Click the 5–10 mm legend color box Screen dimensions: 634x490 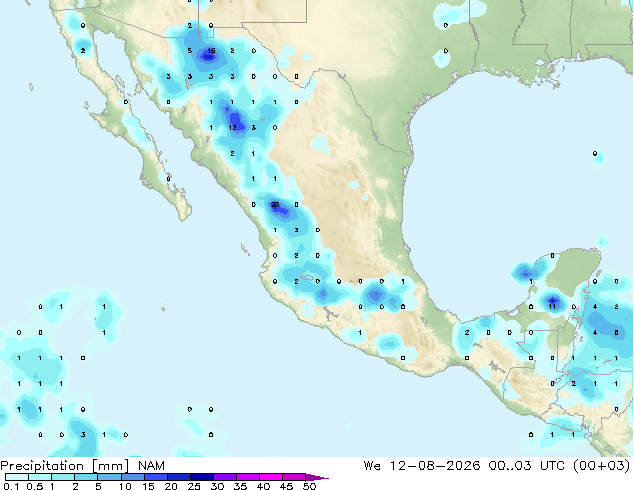coord(109,477)
